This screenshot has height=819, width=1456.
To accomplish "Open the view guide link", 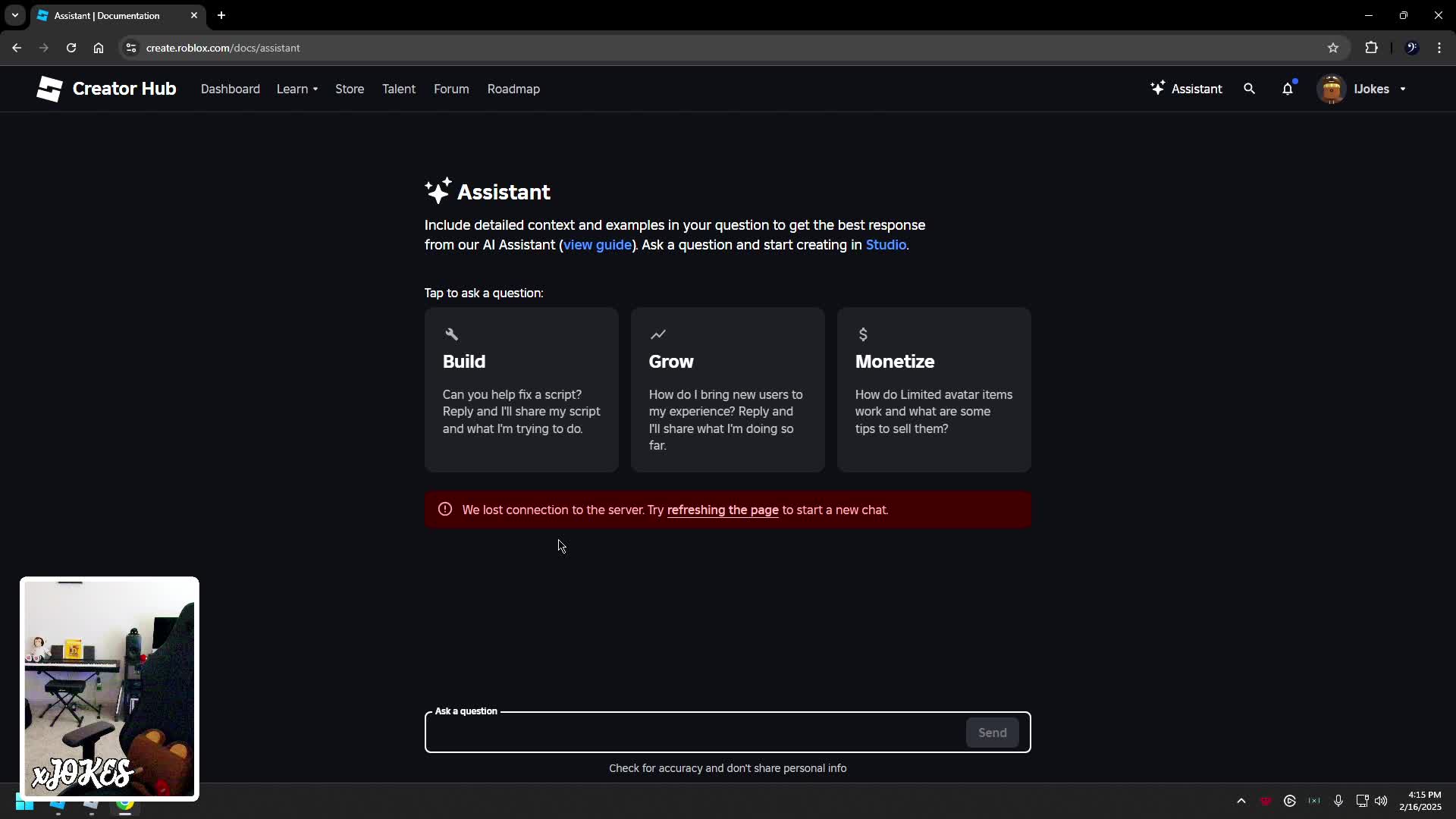I will tap(598, 245).
